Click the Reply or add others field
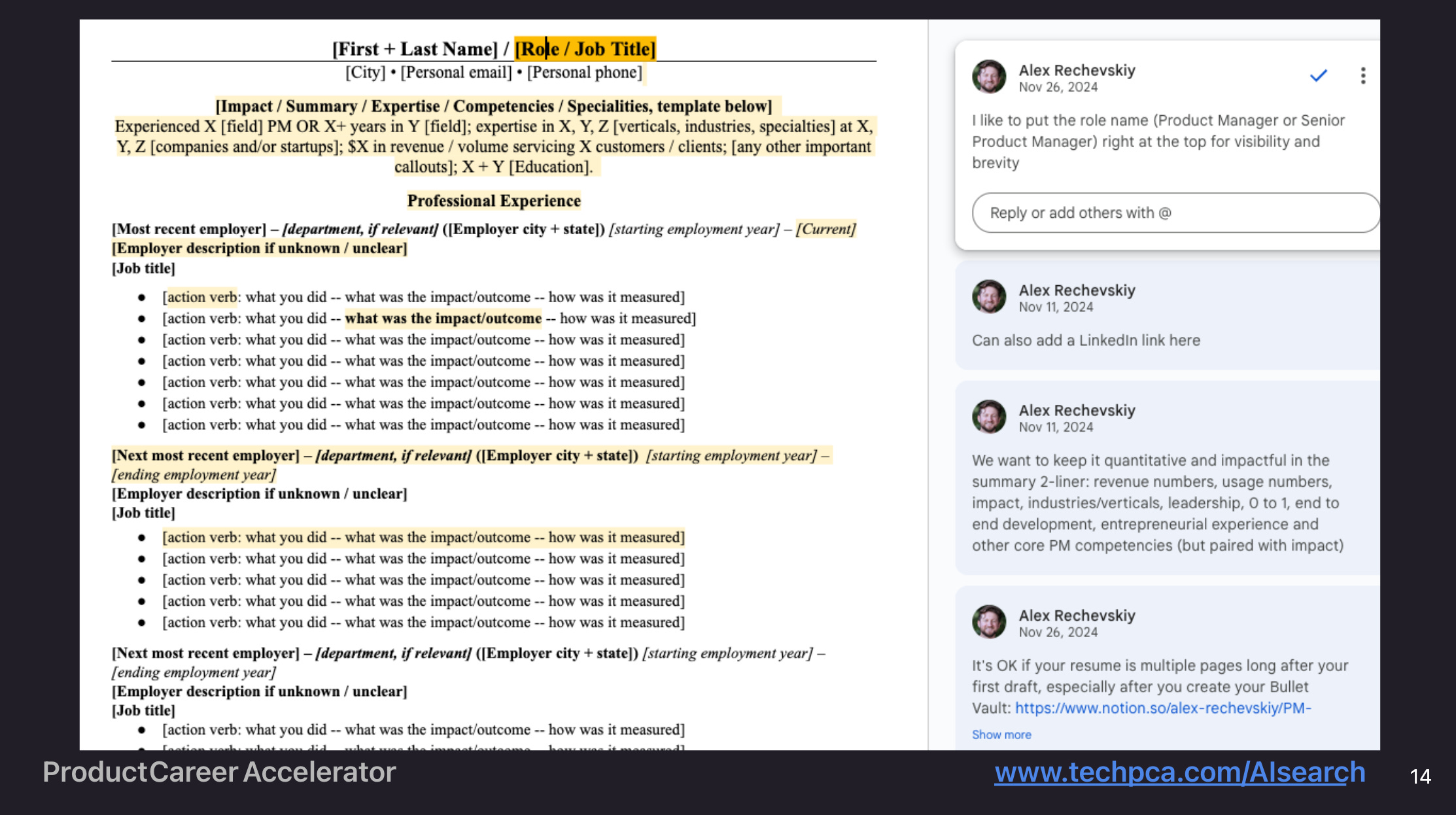Image resolution: width=1456 pixels, height=815 pixels. tap(1174, 213)
